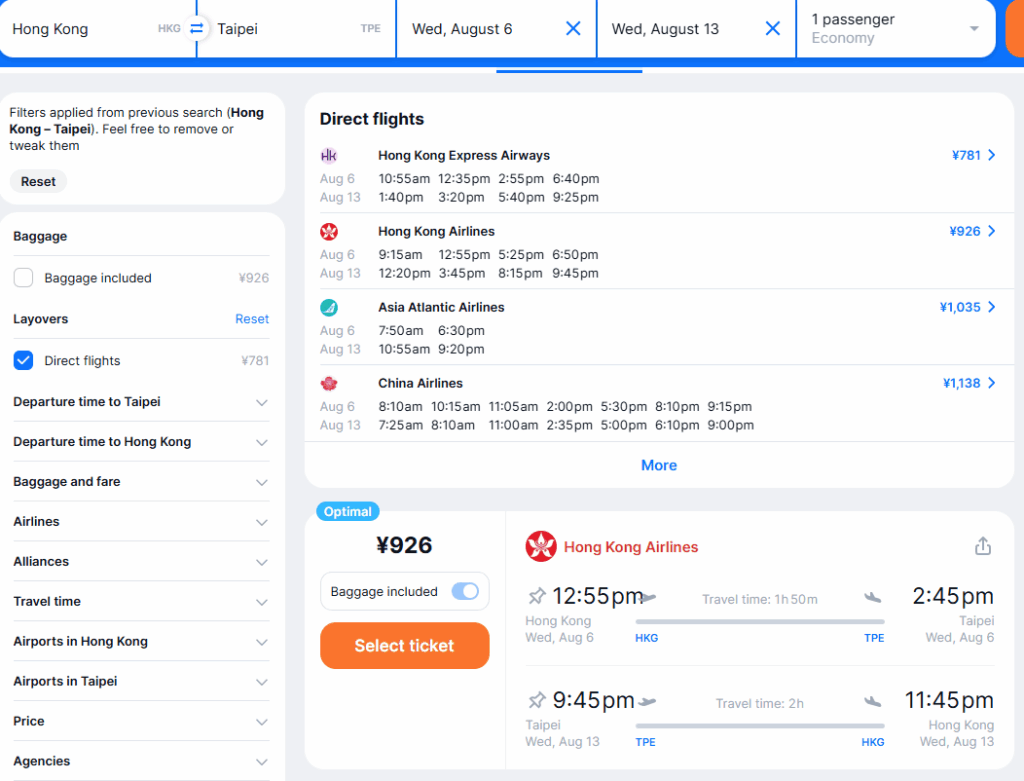Select Hong Kong Express 10:55am Aug 6 departure
The width and height of the screenshot is (1024, 781).
(x=404, y=178)
